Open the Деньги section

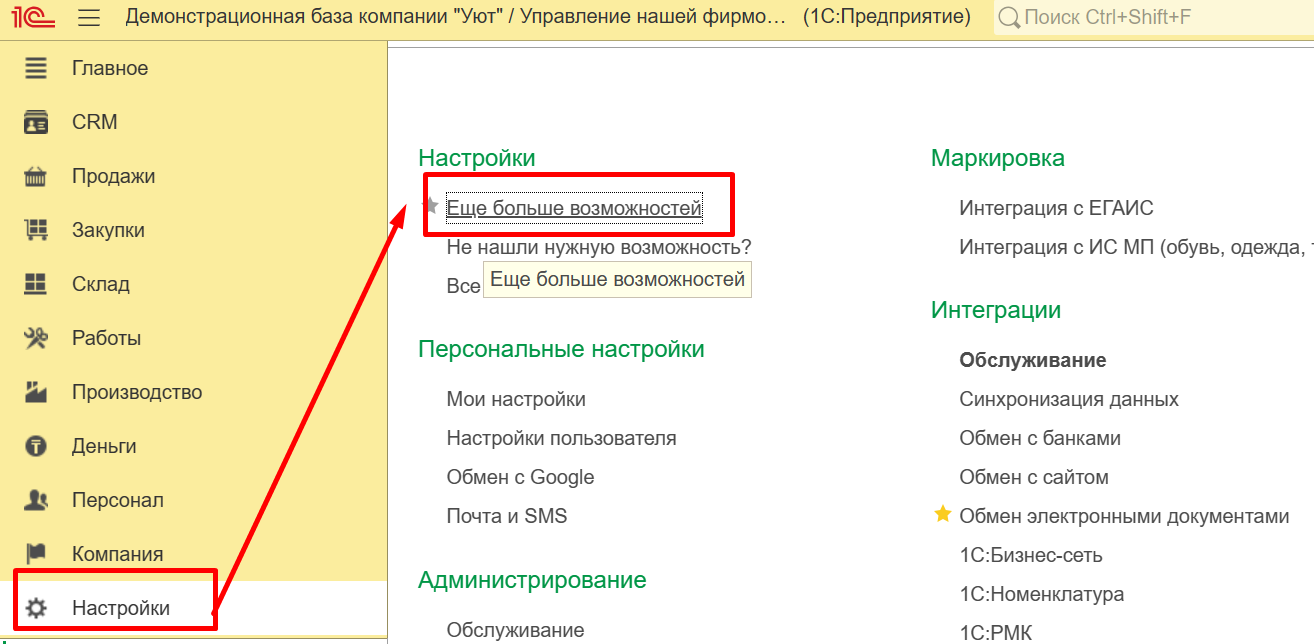pyautogui.click(x=104, y=446)
